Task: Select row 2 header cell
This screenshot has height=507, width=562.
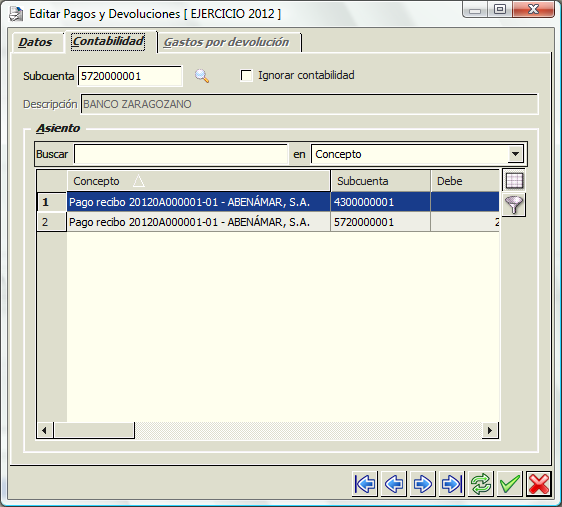Action: (52, 222)
